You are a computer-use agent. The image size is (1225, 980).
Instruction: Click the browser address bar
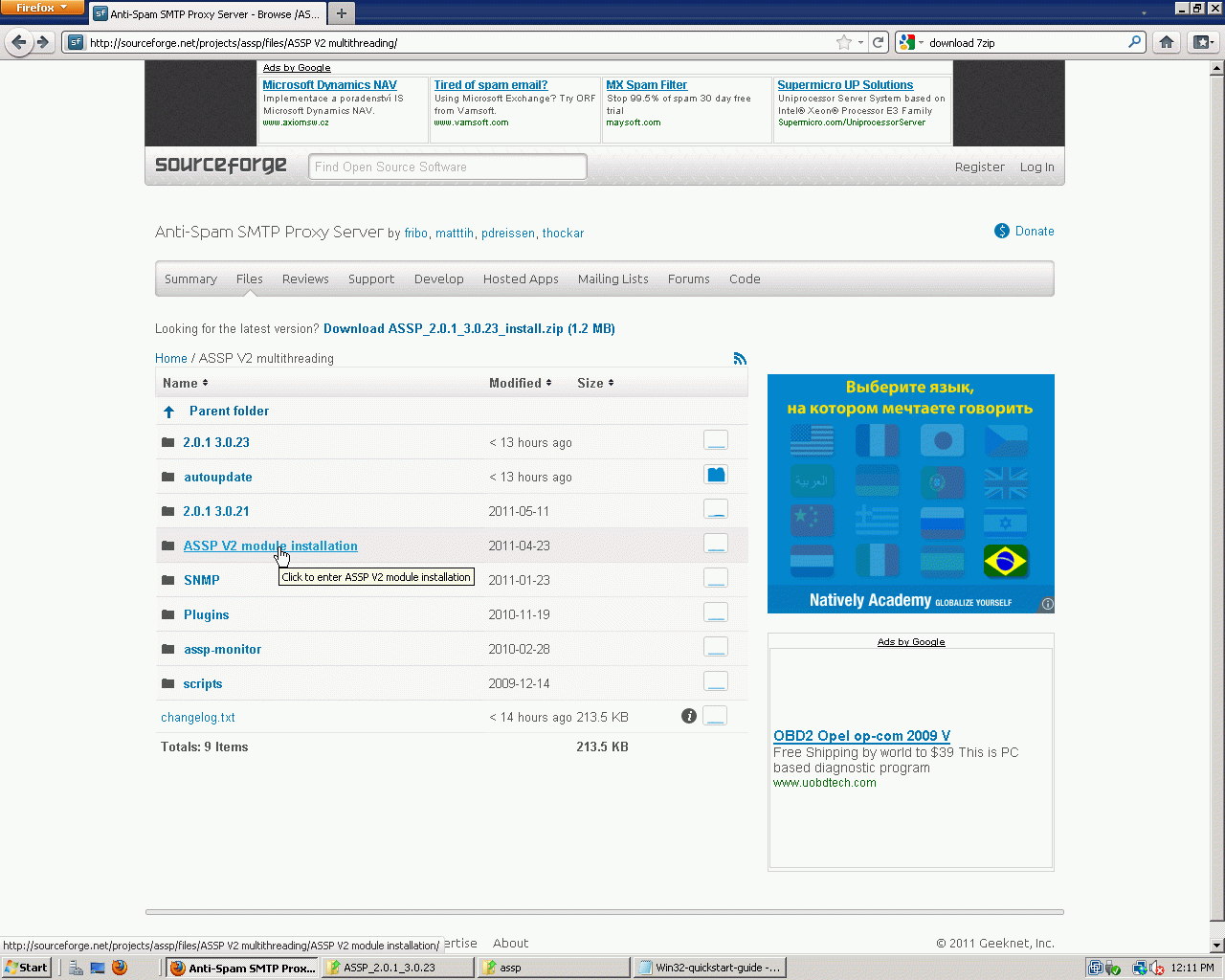[x=459, y=42]
